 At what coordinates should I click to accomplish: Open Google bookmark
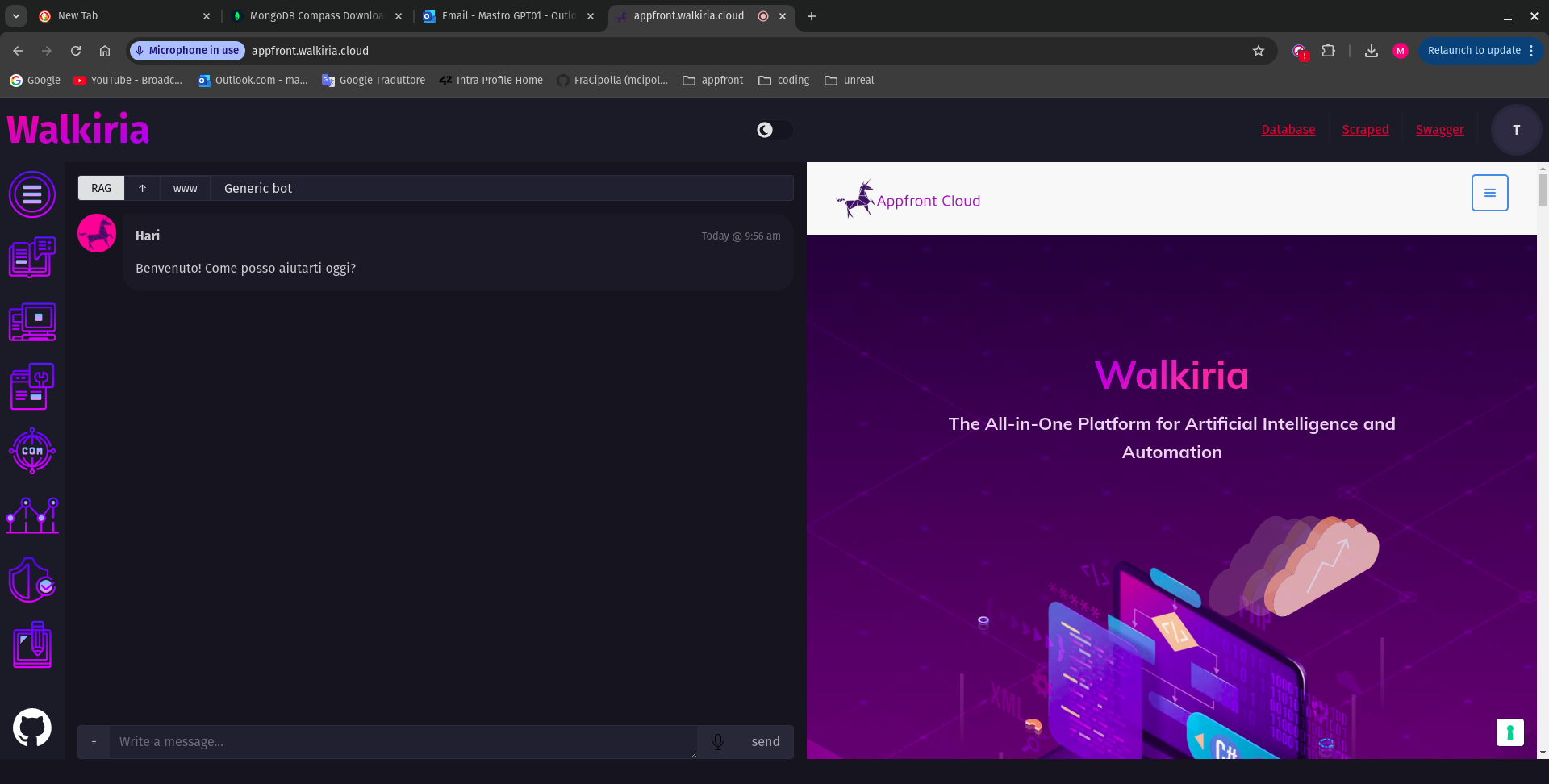(x=35, y=81)
